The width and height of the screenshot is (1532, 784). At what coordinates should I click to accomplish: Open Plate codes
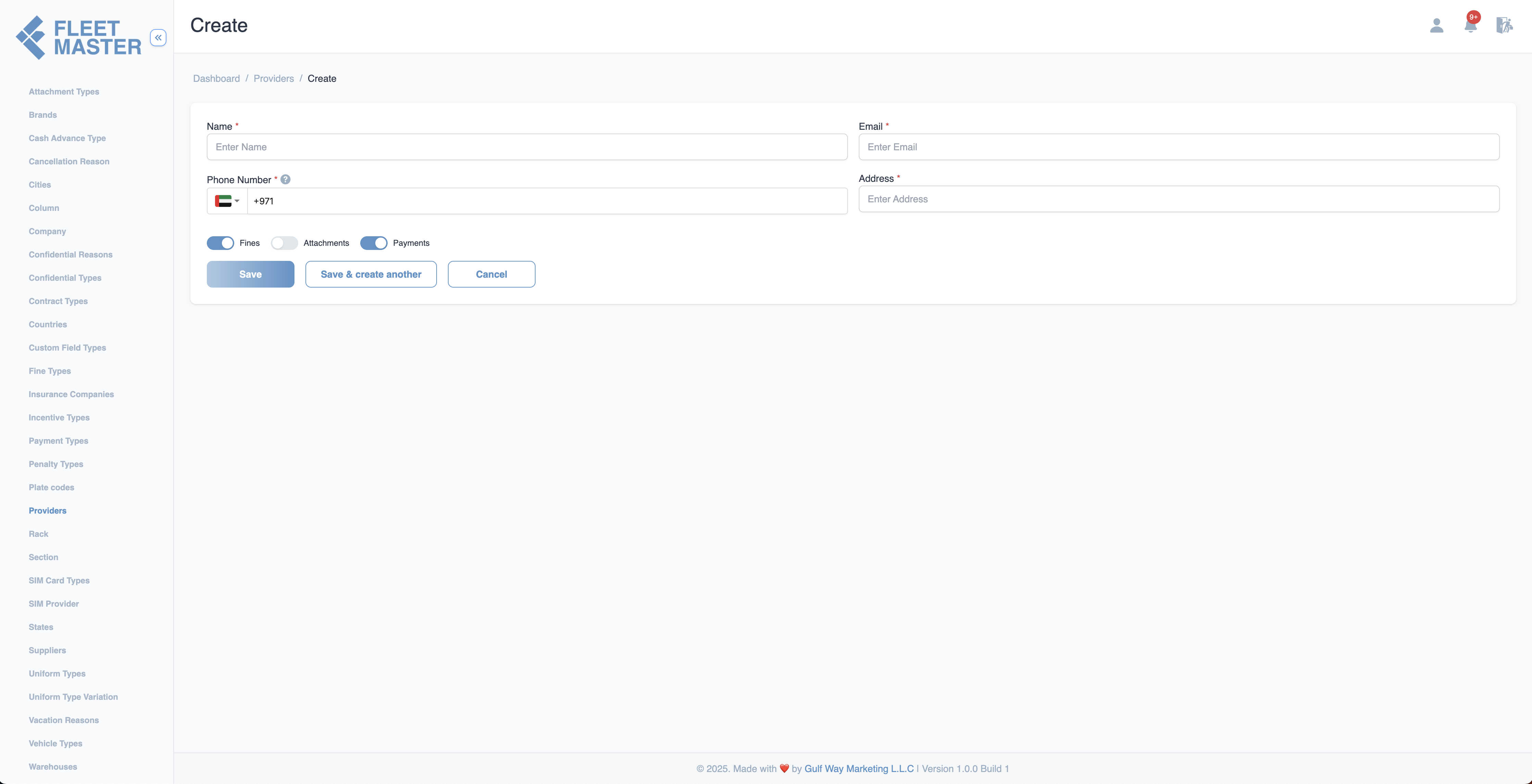[x=51, y=488]
